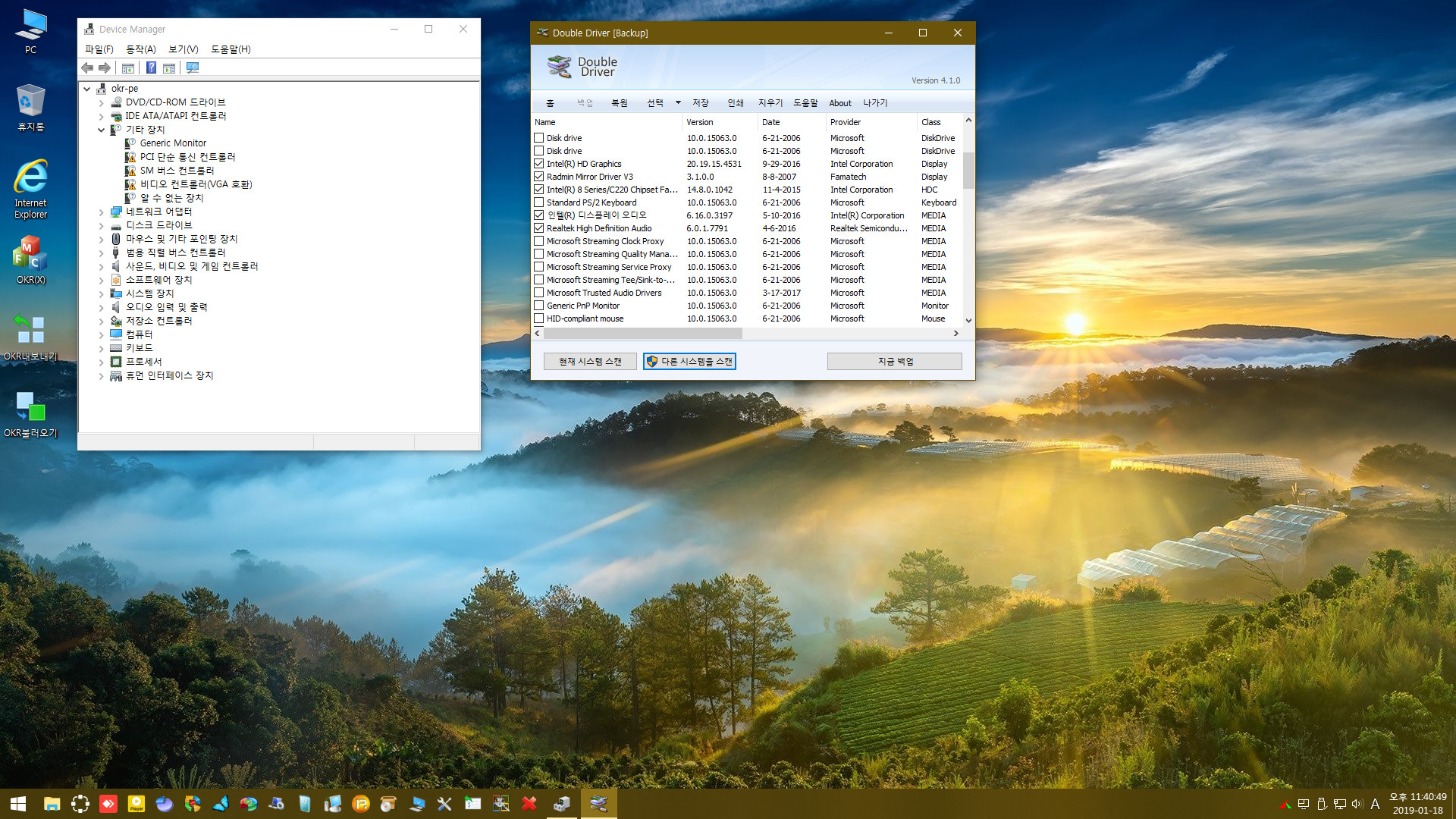Image resolution: width=1456 pixels, height=819 pixels.
Task: Open the PC desktop icon
Action: tap(30, 32)
